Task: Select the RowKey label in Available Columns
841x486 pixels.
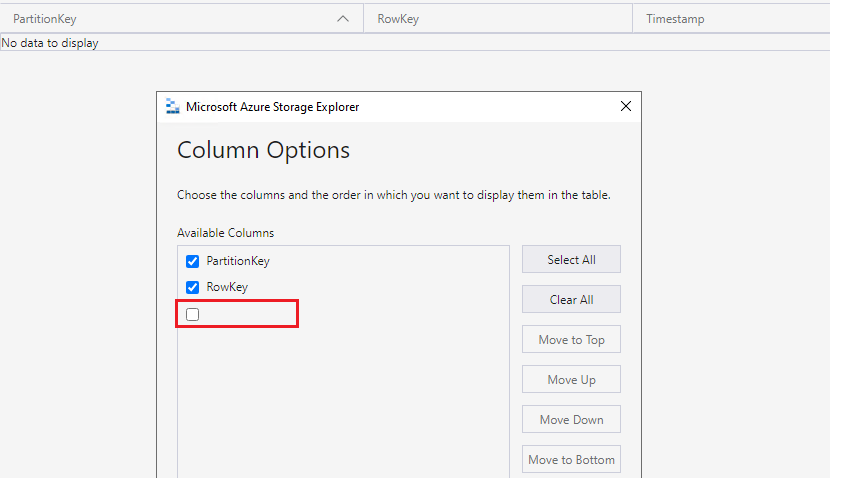Action: (227, 288)
